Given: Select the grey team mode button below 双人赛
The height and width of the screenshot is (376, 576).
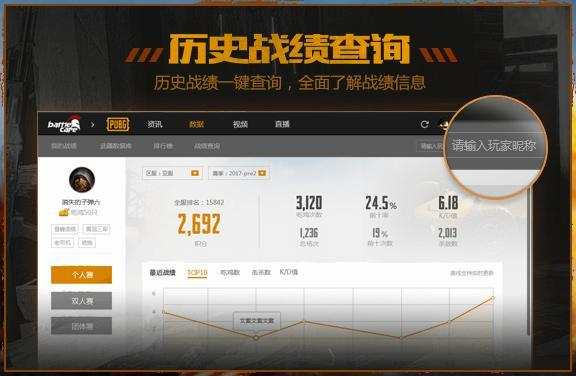Looking at the screenshot, I should click(82, 326).
